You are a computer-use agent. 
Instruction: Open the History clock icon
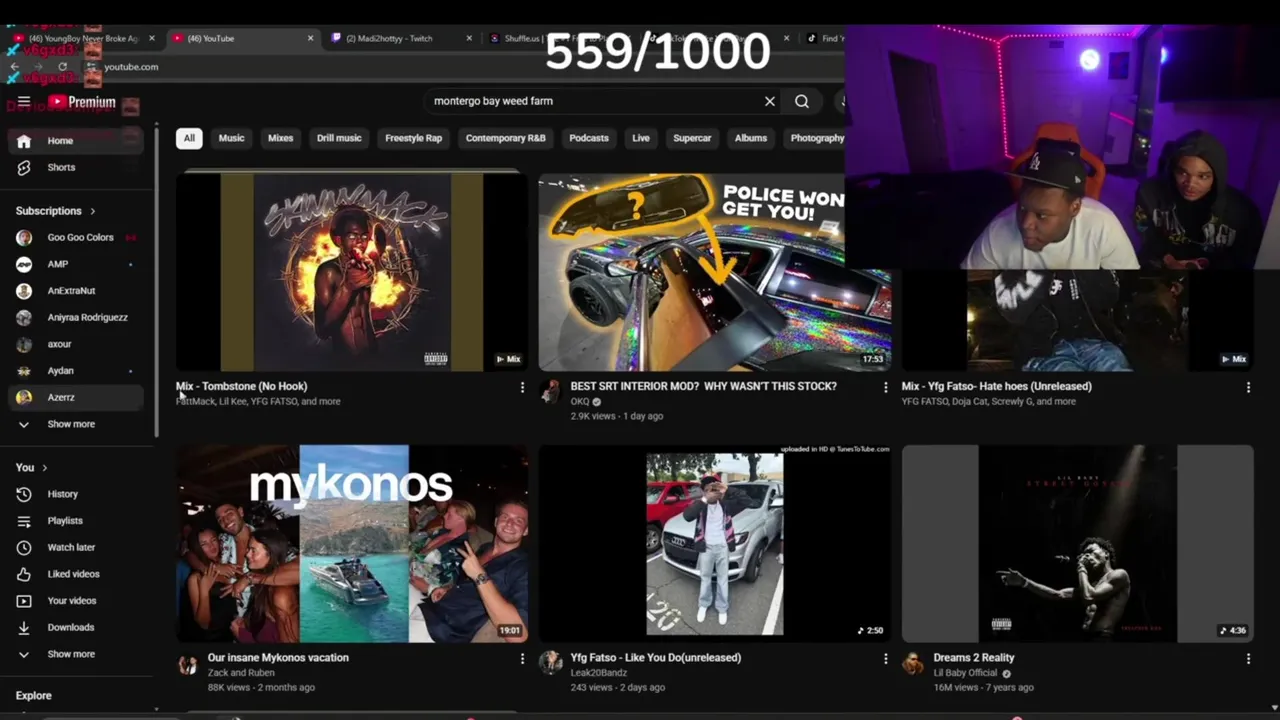24,494
